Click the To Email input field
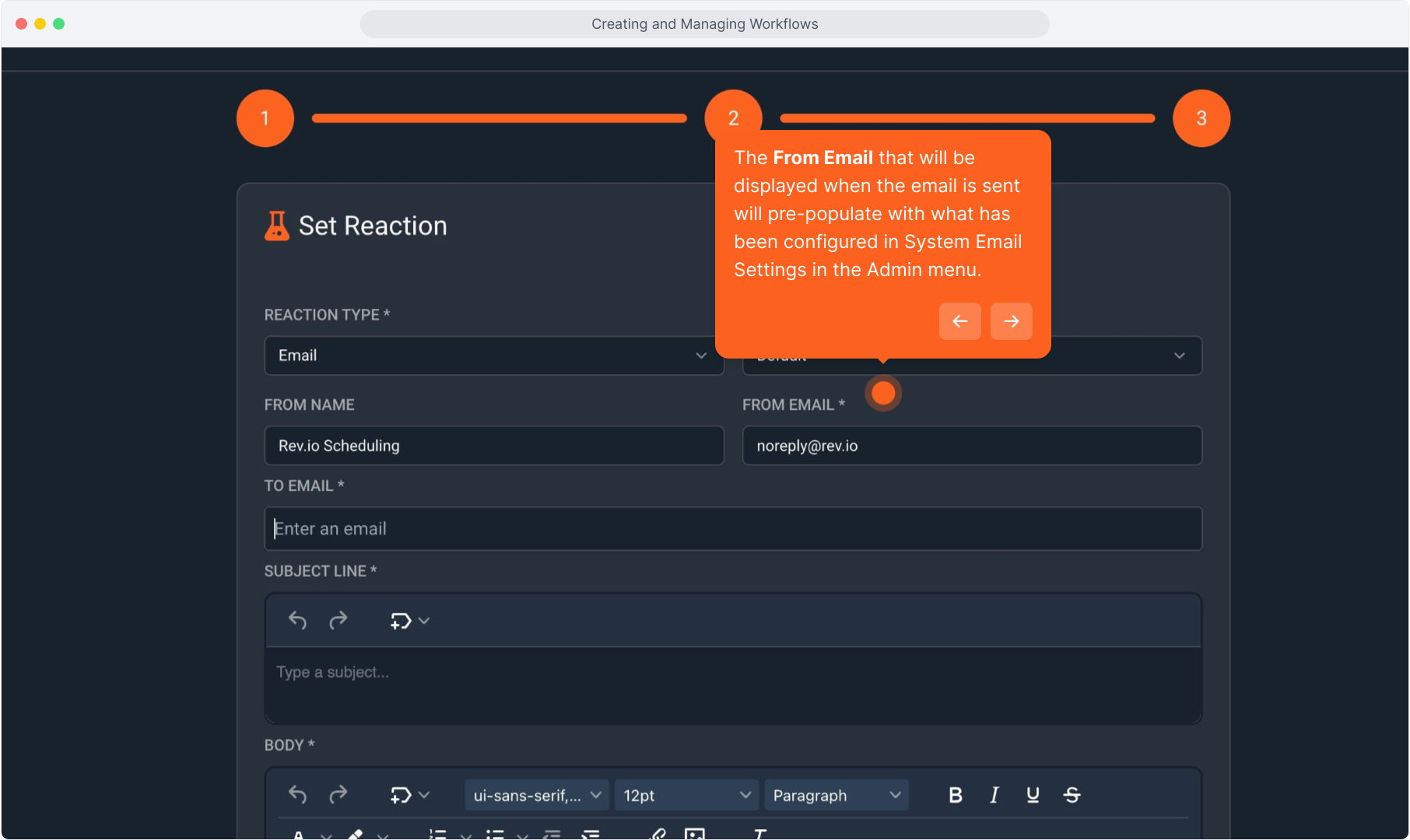This screenshot has width=1410, height=840. pos(733,529)
